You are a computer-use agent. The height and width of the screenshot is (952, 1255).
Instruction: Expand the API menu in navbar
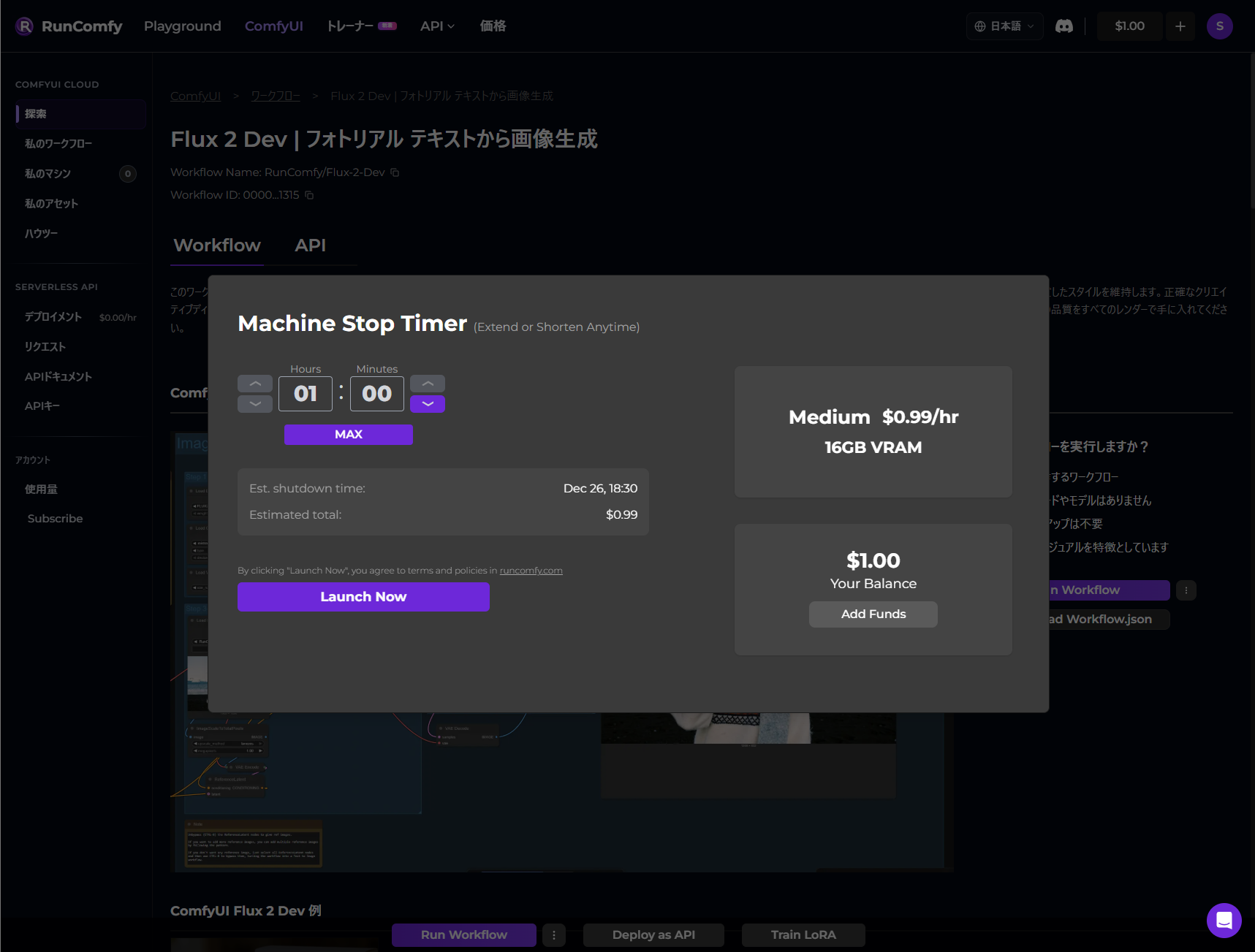tap(437, 26)
